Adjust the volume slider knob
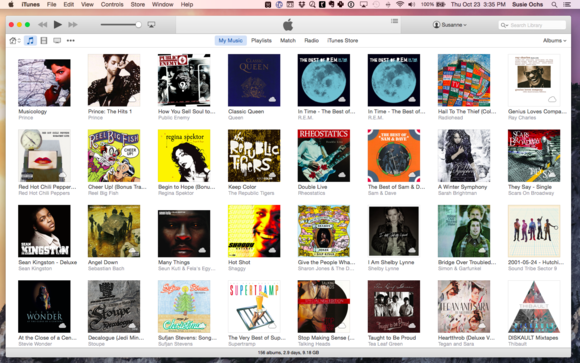 coord(138,25)
